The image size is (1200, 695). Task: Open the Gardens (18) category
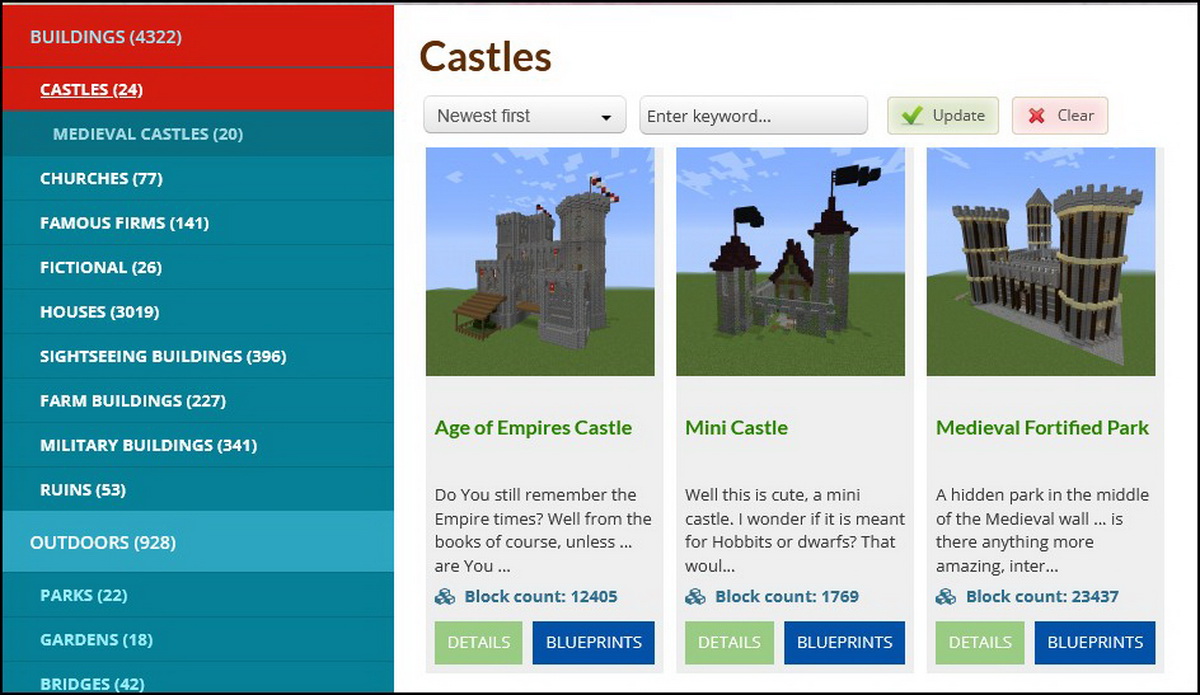198,639
